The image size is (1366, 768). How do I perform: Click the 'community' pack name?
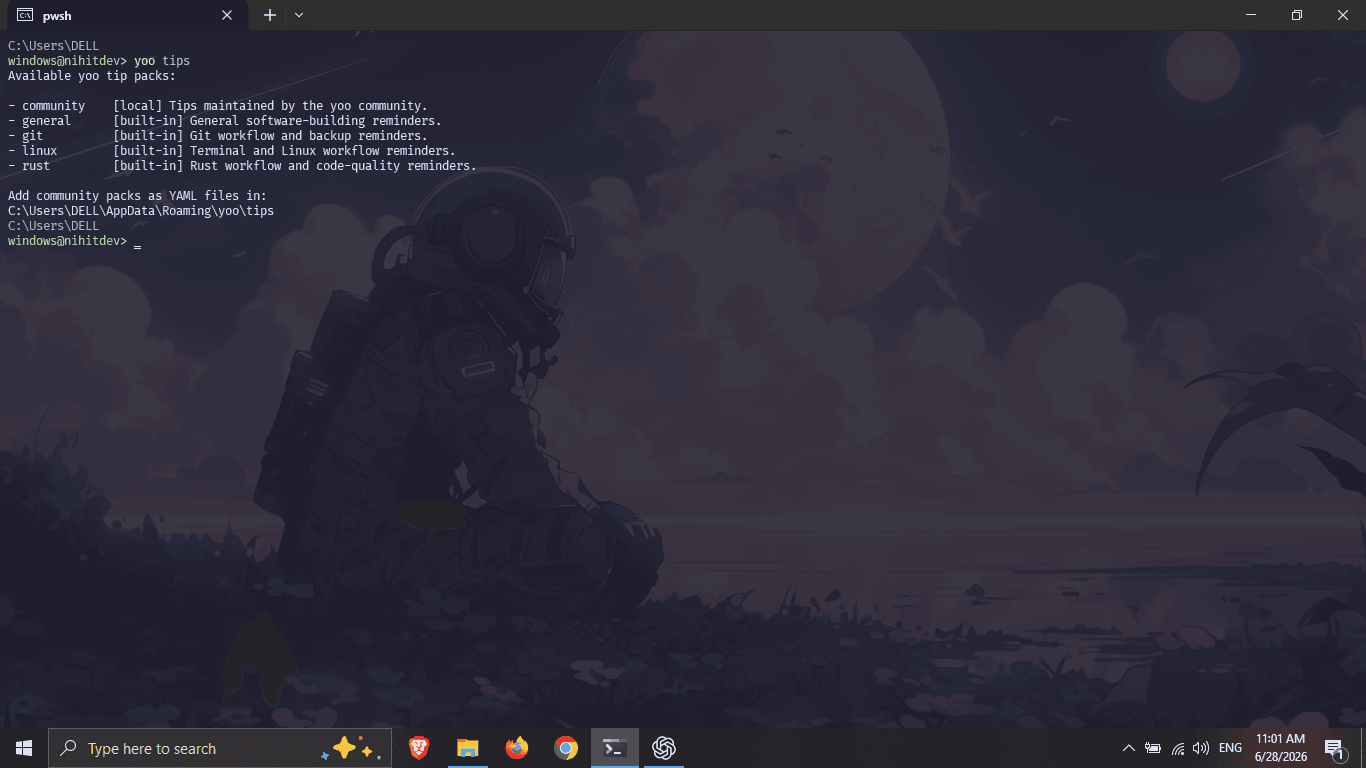click(54, 106)
